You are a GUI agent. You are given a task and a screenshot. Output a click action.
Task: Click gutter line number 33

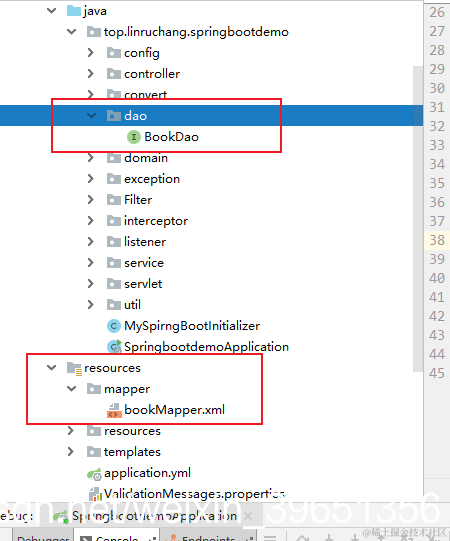pos(437,145)
